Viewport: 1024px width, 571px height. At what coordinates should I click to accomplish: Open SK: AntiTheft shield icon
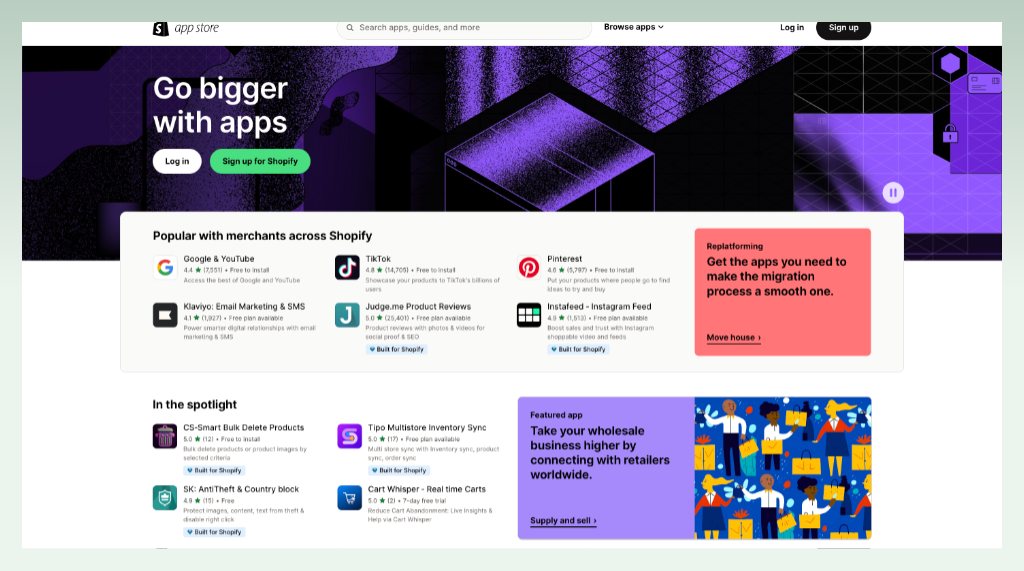[165, 498]
